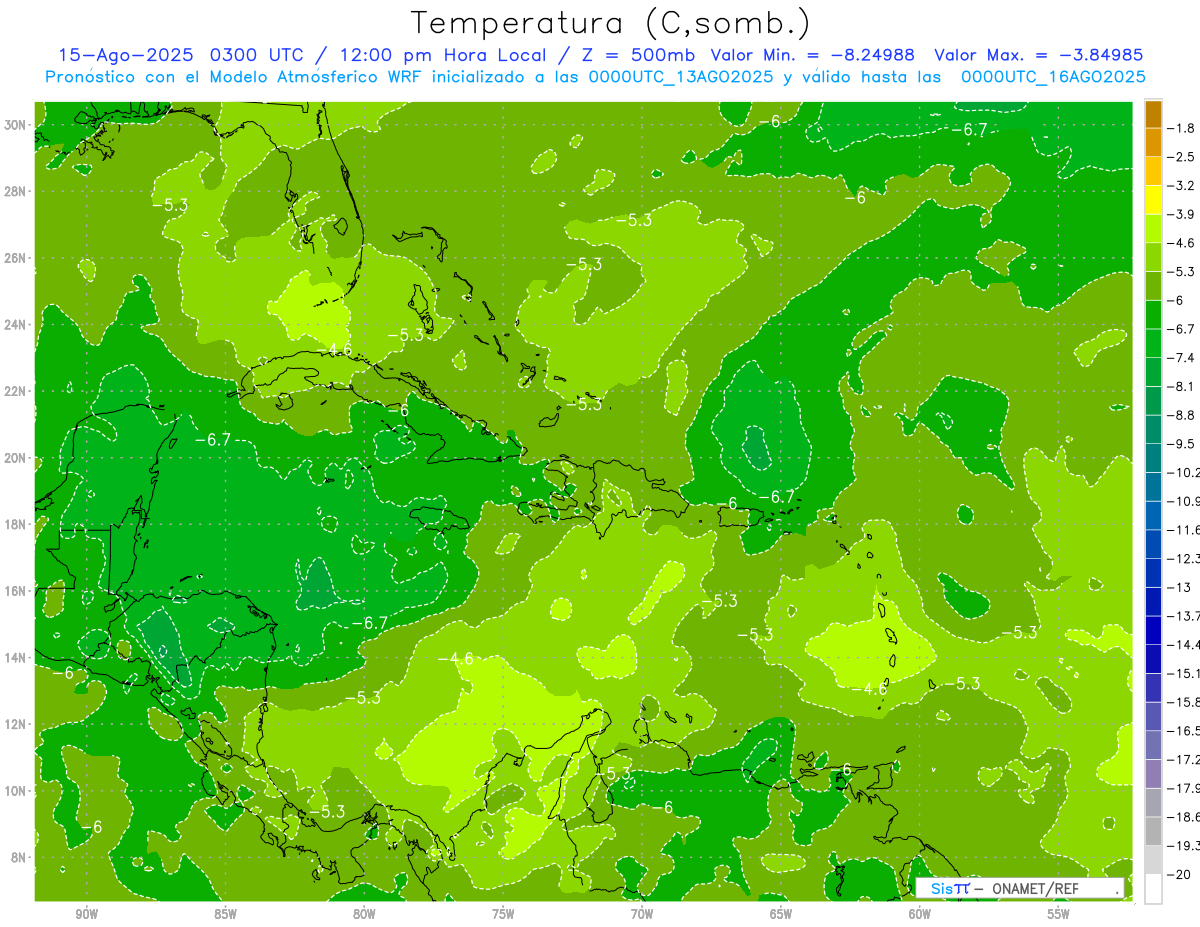Click valid-until time "0000UTC_16AGO2025"

pyautogui.click(x=1053, y=77)
